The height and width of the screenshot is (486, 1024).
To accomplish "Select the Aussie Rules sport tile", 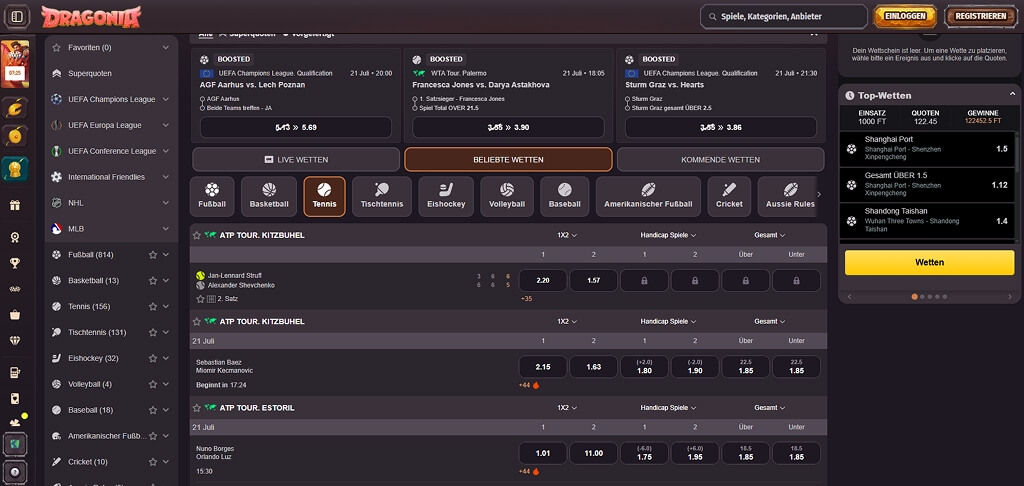I will tap(790, 197).
